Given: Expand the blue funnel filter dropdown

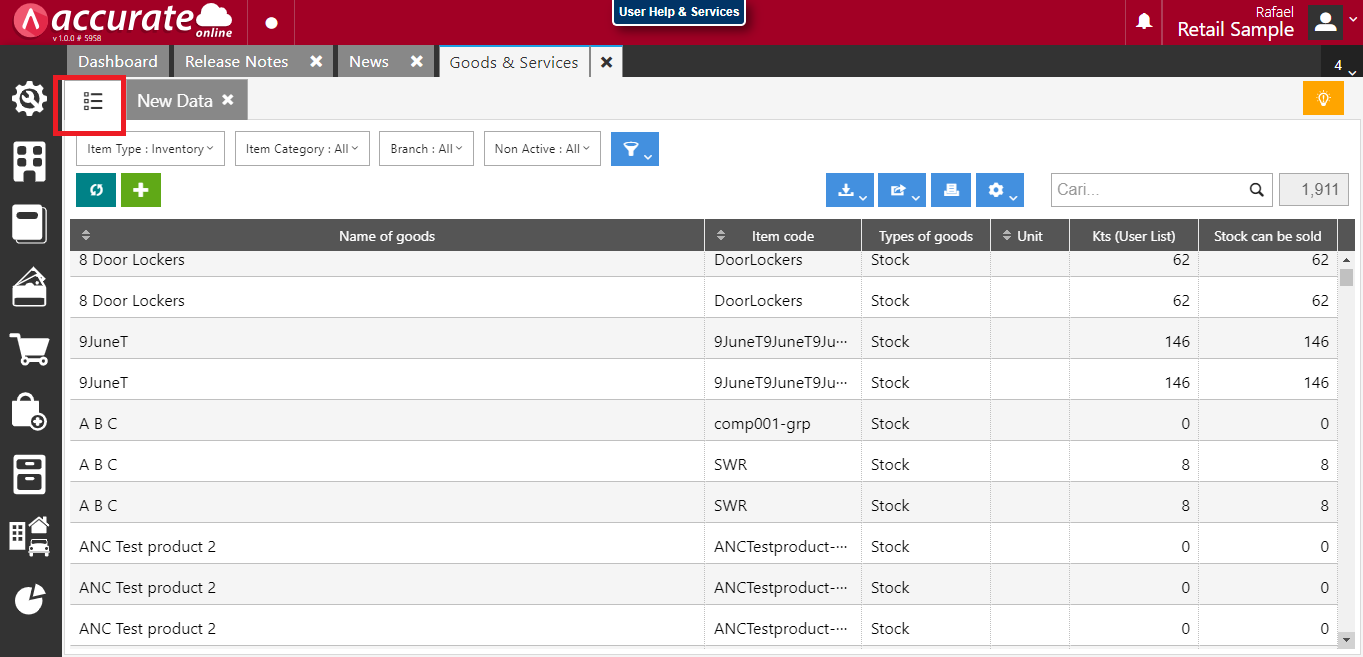Looking at the screenshot, I should coord(635,149).
